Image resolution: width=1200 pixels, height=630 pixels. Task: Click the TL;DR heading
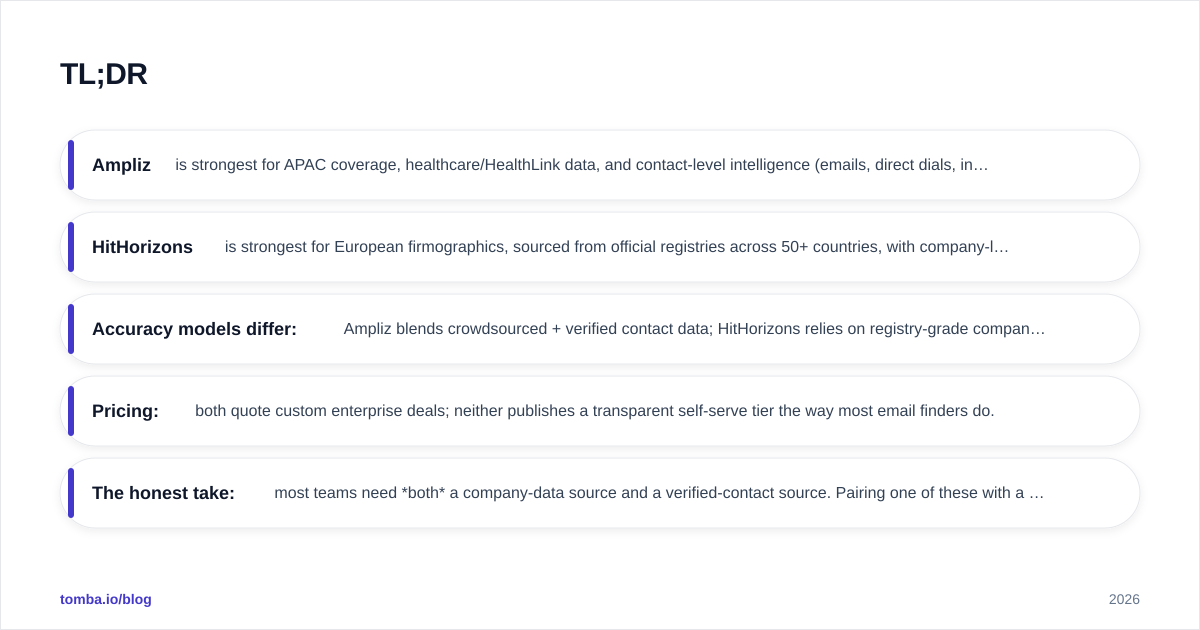click(104, 75)
